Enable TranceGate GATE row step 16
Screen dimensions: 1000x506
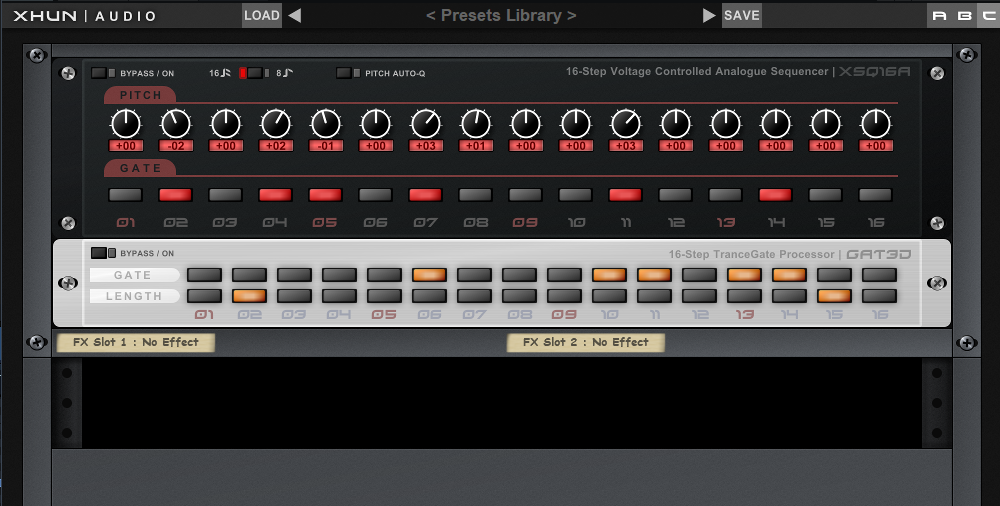pyautogui.click(x=879, y=275)
